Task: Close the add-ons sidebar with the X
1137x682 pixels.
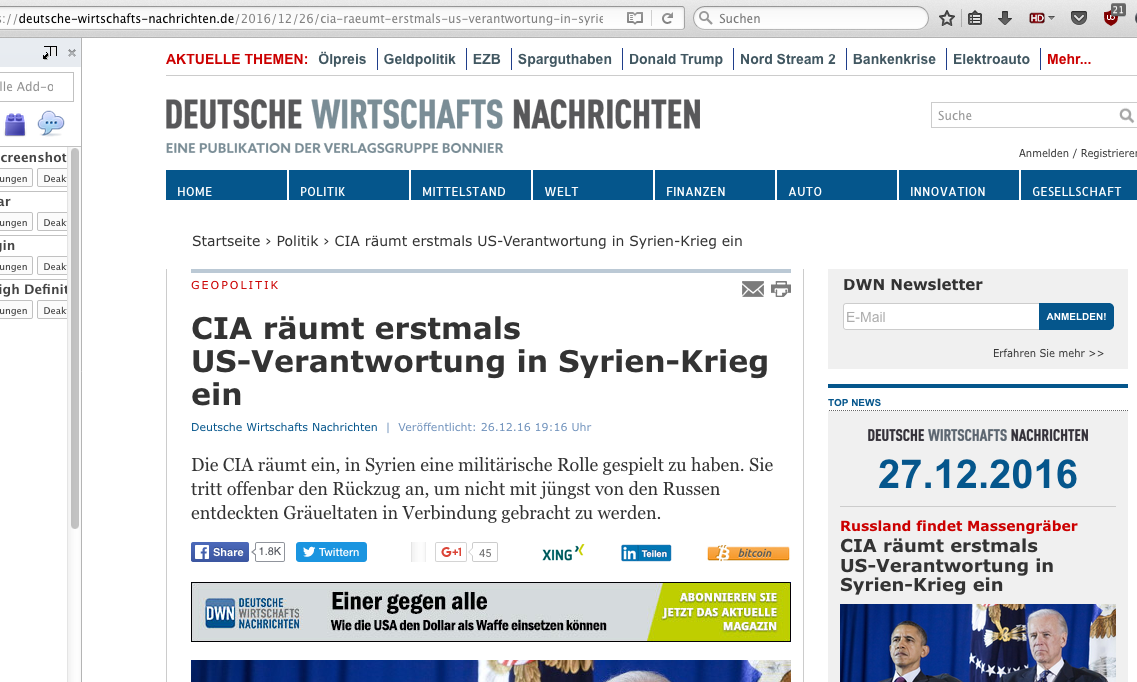Action: click(x=72, y=52)
